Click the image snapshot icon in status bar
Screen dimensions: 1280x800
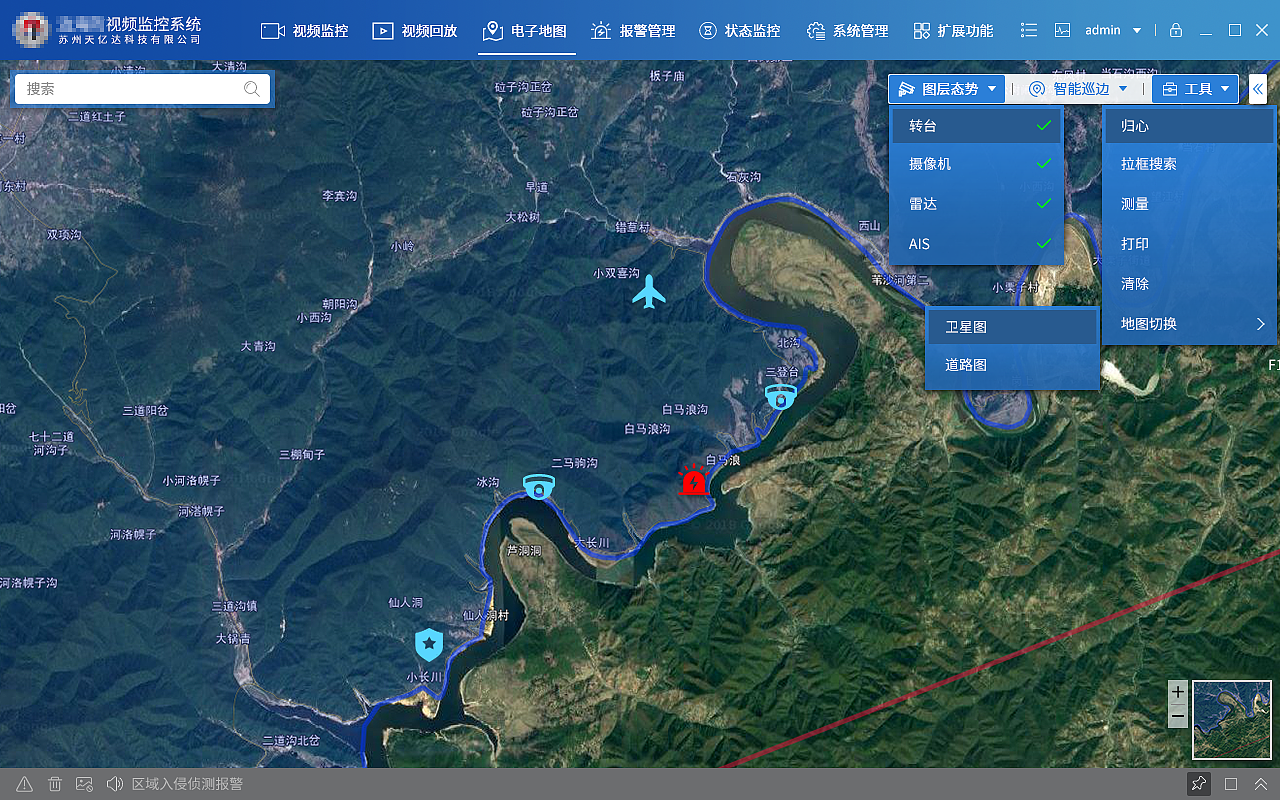click(84, 784)
